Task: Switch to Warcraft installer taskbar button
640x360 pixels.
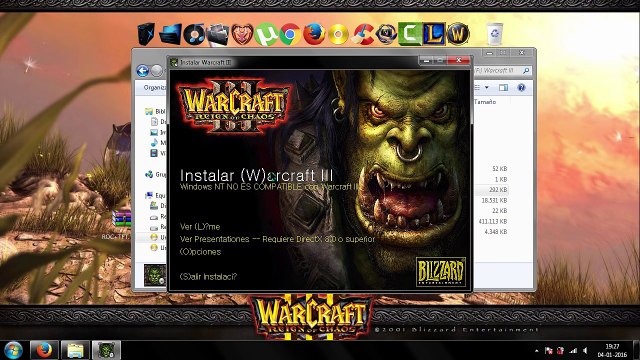Action: click(x=106, y=350)
